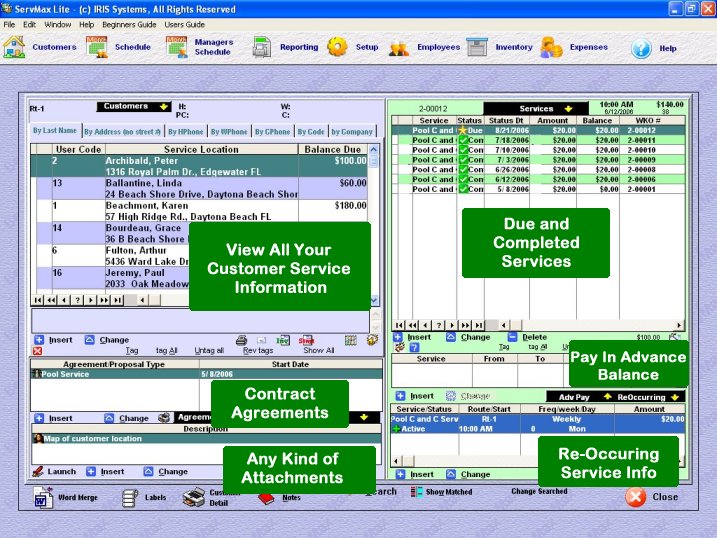The image size is (717, 538).
Task: Open the Employees module
Action: 424,47
